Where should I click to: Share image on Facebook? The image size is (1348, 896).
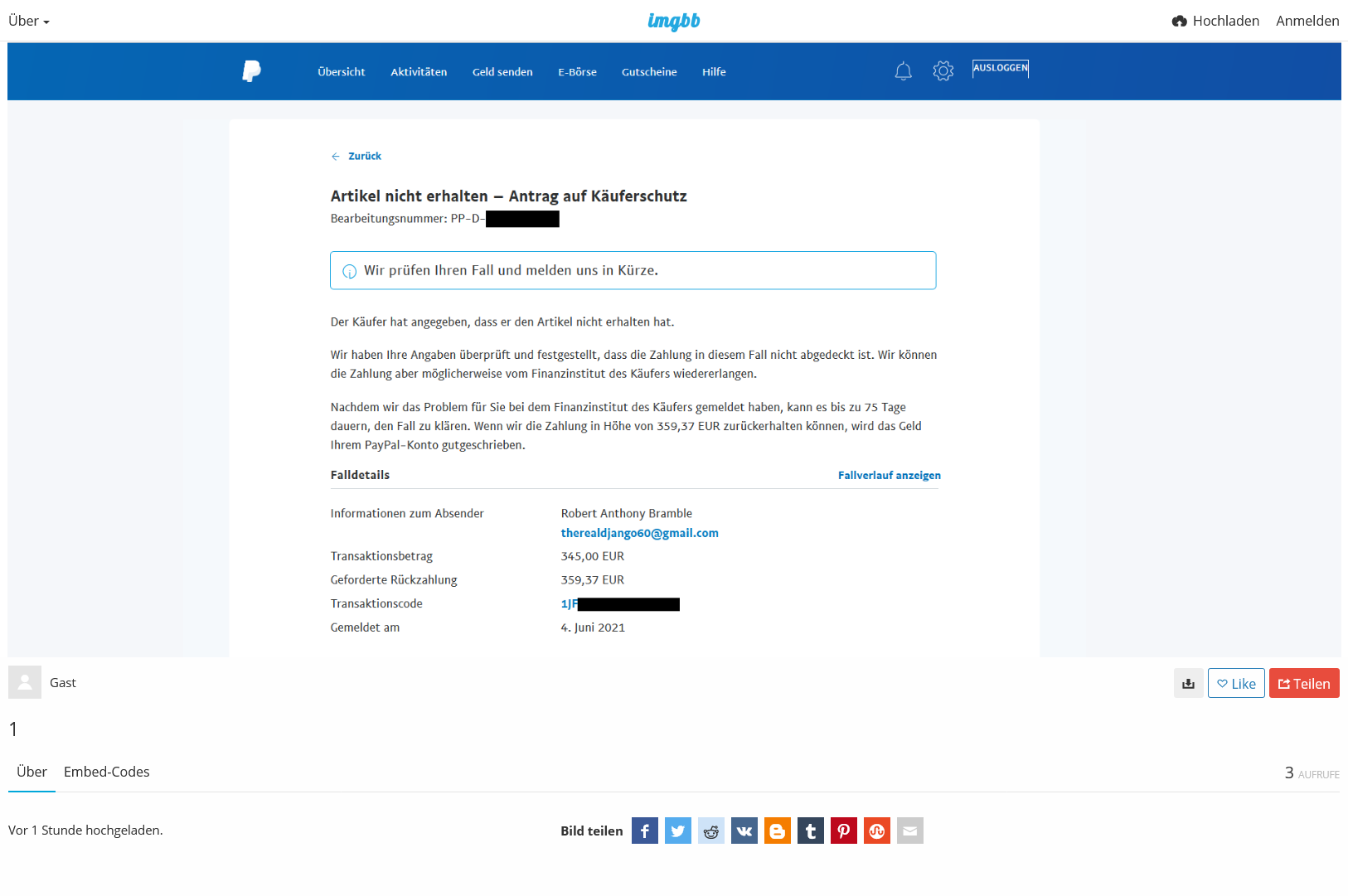click(645, 831)
